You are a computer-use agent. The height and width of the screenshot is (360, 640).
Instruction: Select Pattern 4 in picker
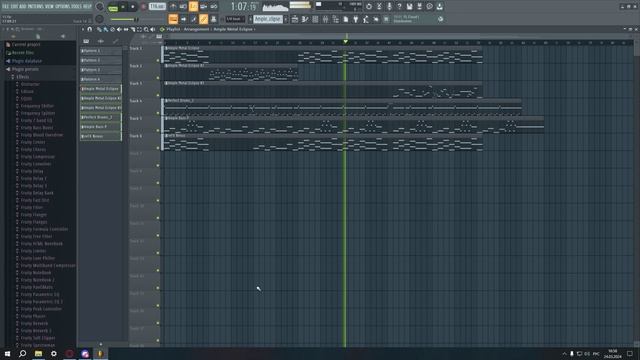tap(101, 79)
